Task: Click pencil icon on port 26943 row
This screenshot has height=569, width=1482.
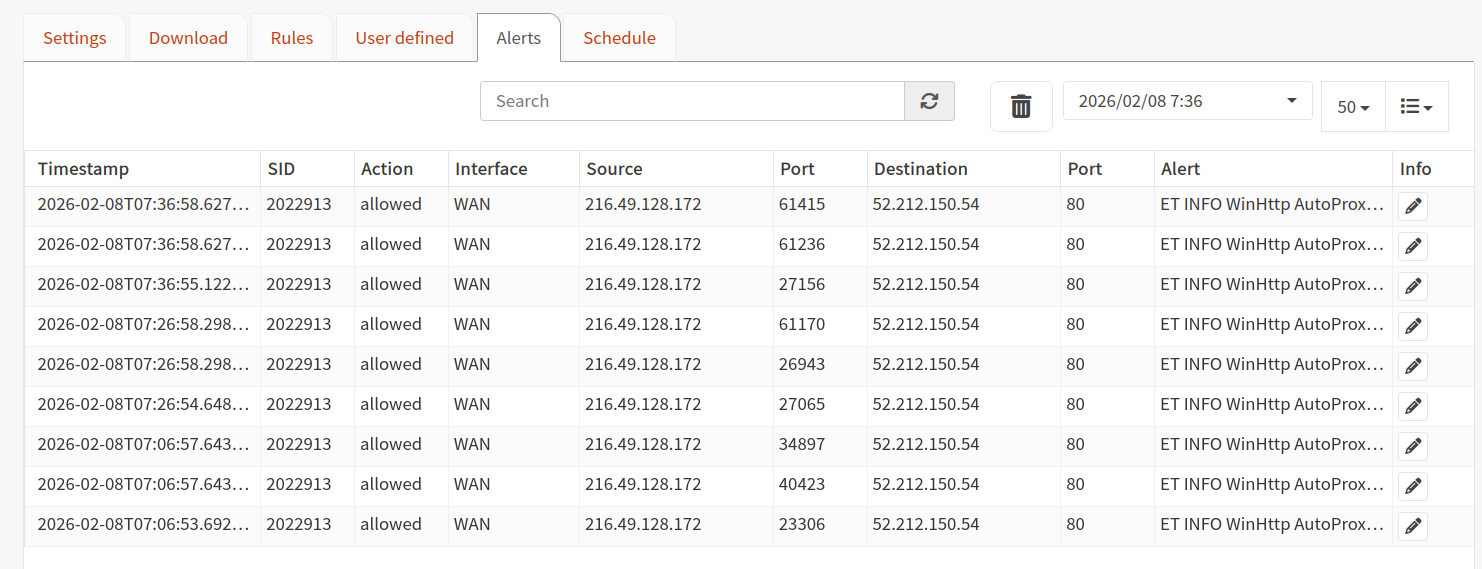Action: 1412,366
